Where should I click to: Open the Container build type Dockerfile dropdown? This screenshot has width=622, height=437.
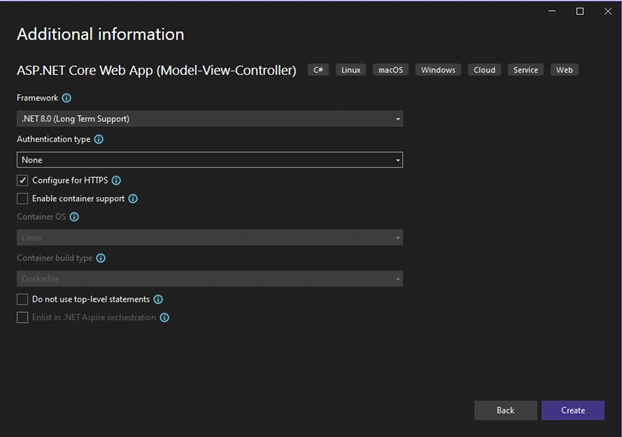210,279
